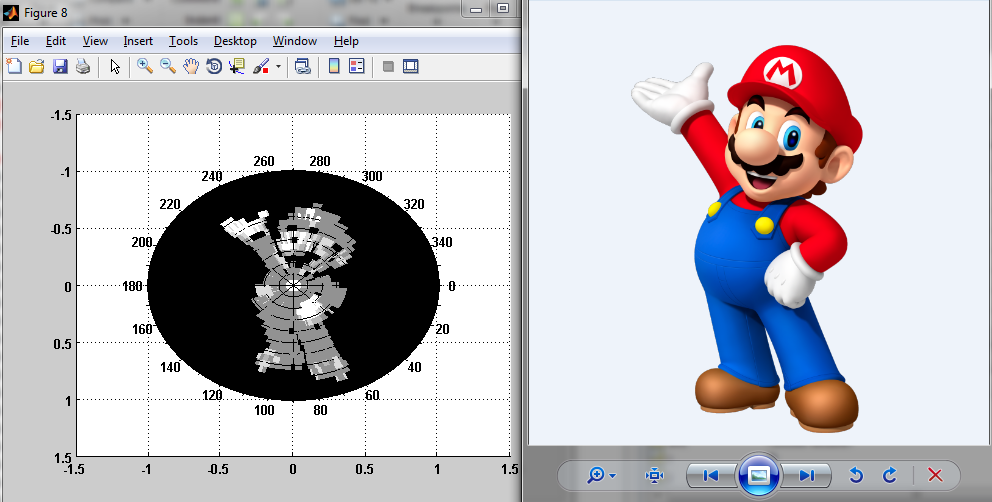The image size is (992, 502).
Task: Click the polar angle label "60"
Action: (372, 395)
